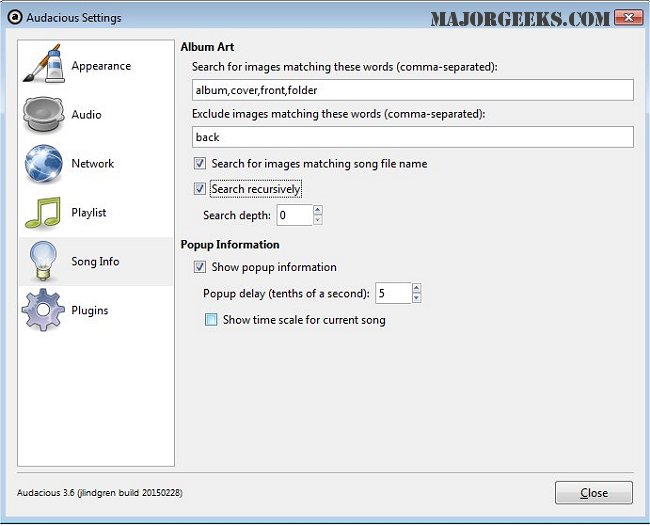Screen dimensions: 650x526
Task: Click the Close button at bottom
Action: [x=594, y=492]
